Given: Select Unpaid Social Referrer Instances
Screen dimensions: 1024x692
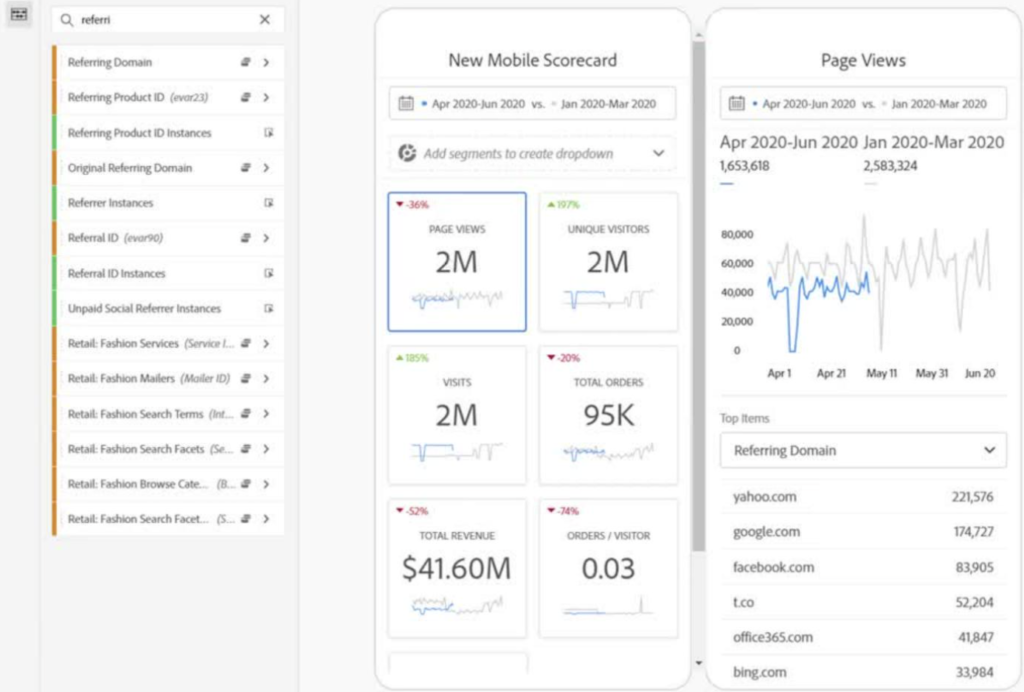Looking at the screenshot, I should (168, 308).
